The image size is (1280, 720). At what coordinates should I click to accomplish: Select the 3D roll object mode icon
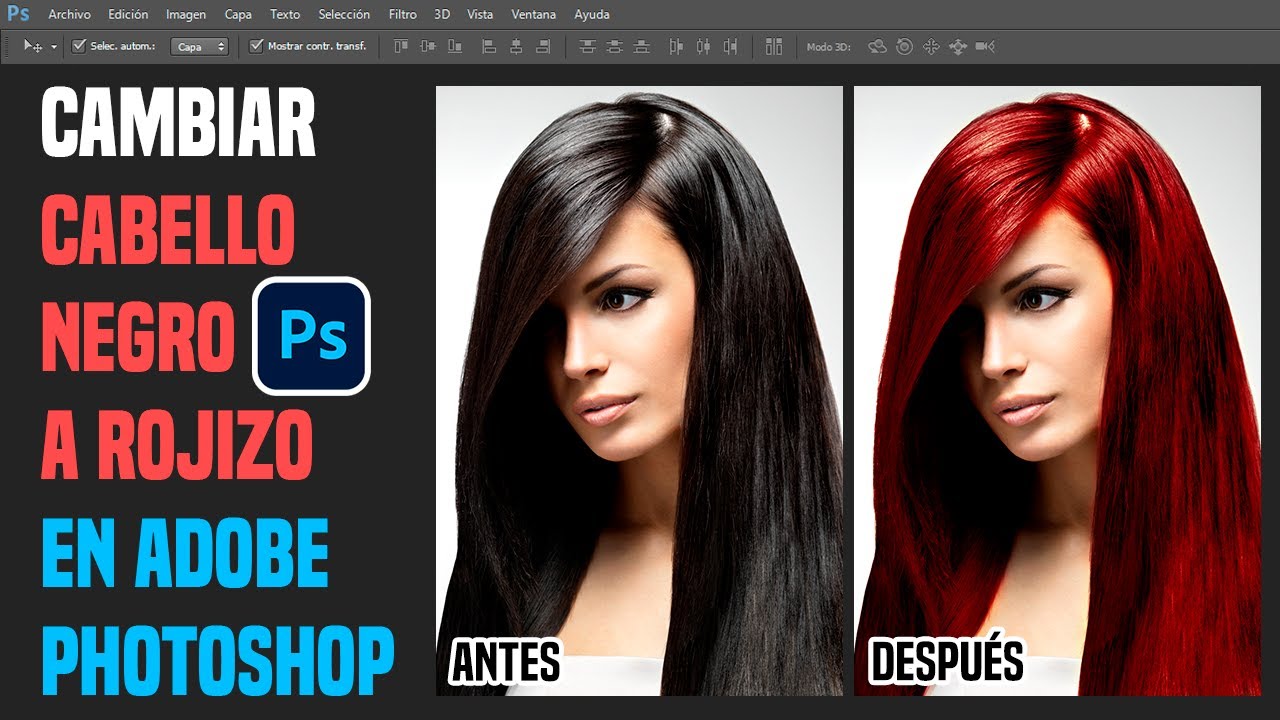(x=904, y=46)
